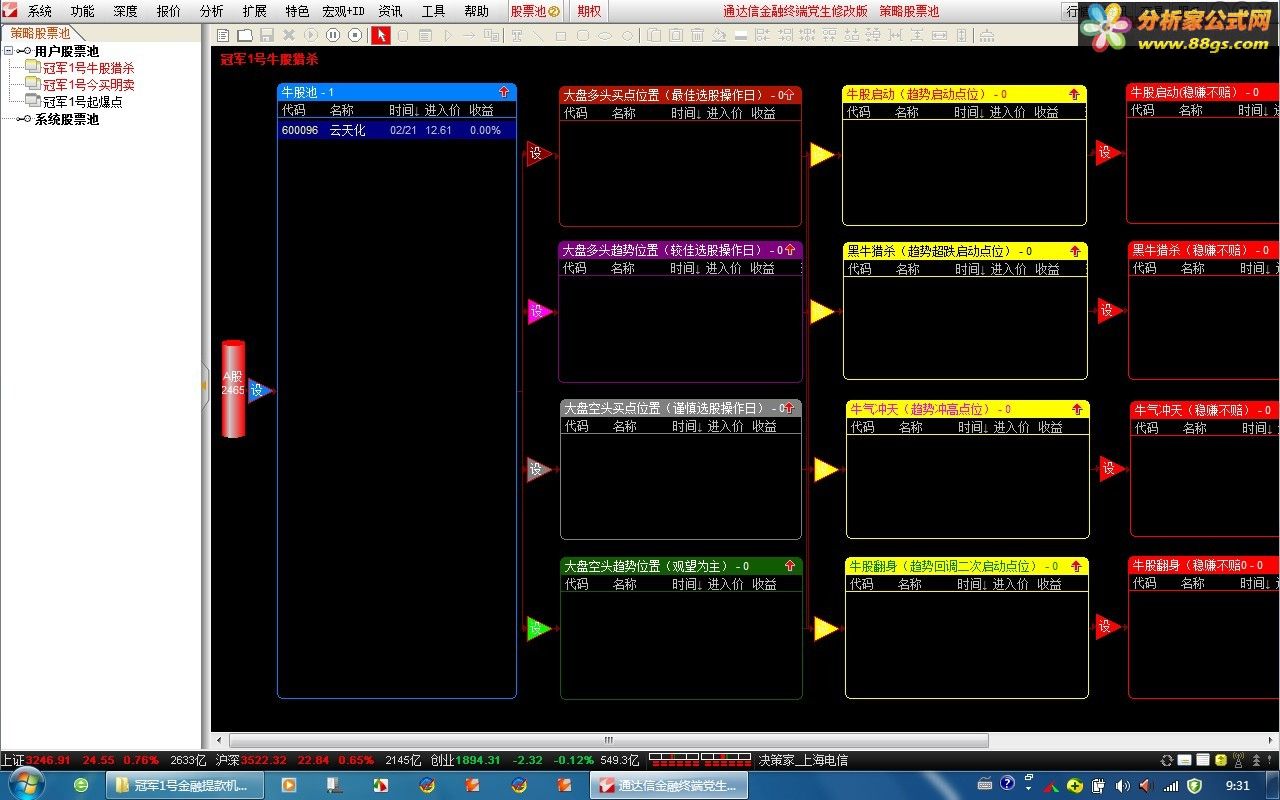The height and width of the screenshot is (800, 1280).
Task: Click the magenta 设 triangle before 大盘多头趋势位置
Action: click(x=539, y=311)
